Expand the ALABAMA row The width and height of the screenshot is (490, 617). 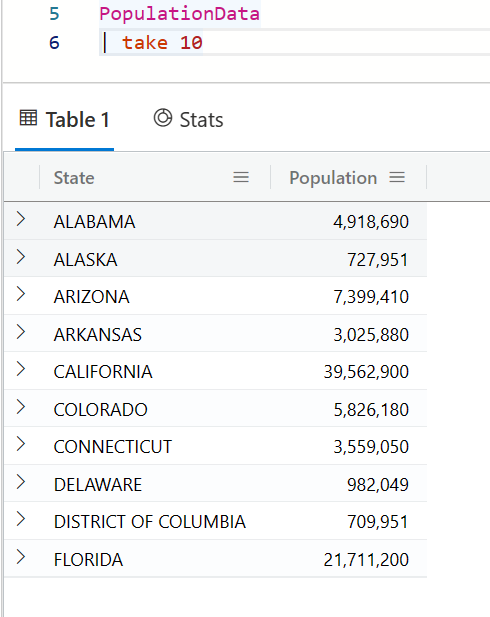click(x=21, y=219)
